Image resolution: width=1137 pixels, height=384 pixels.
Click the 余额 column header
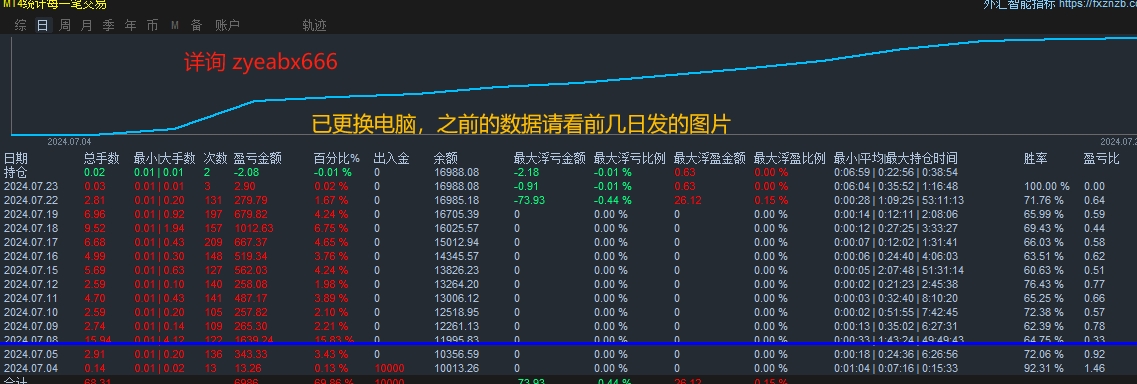pyautogui.click(x=446, y=158)
